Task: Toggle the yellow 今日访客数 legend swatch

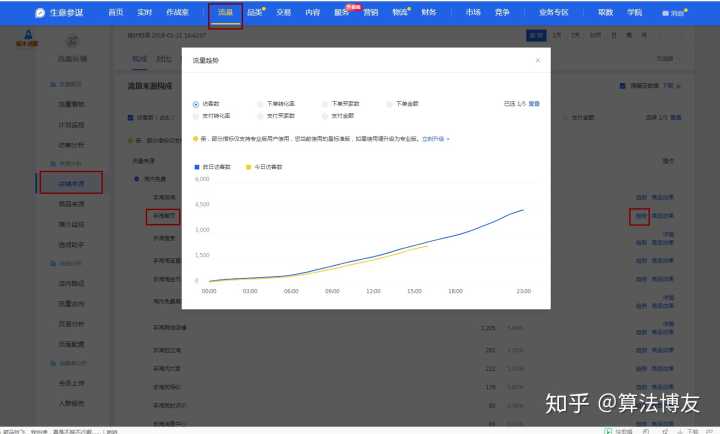Action: click(248, 166)
